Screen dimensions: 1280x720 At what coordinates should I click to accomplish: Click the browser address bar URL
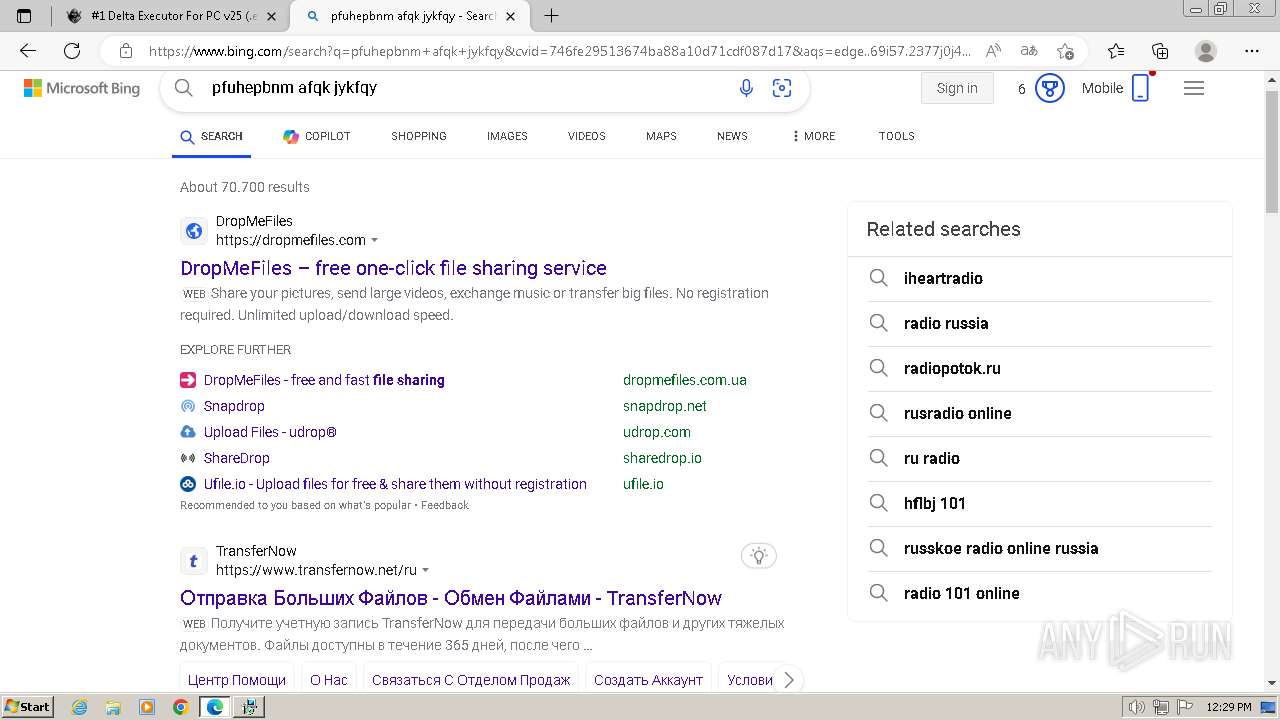point(559,51)
